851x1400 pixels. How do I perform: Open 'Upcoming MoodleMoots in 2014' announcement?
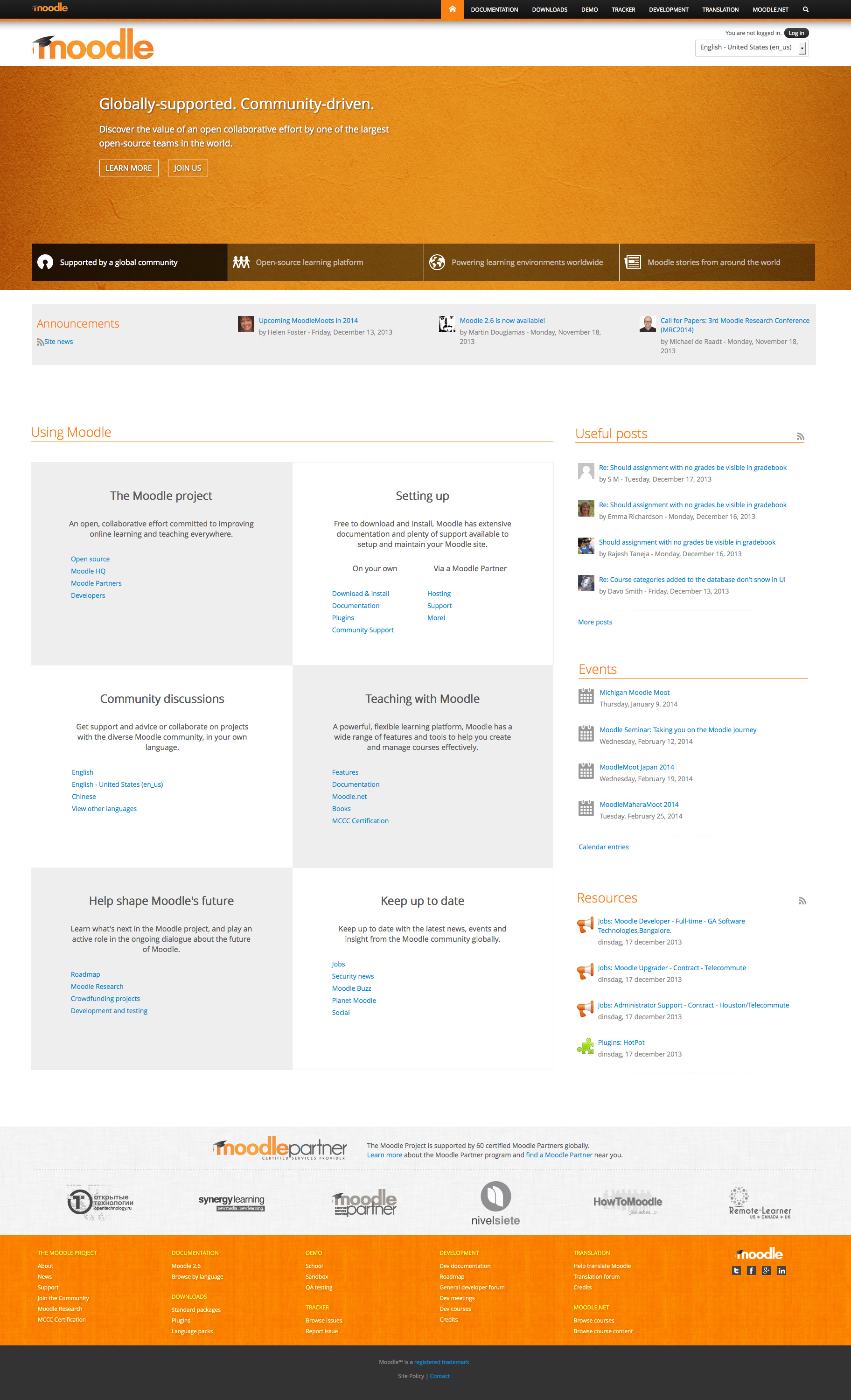click(308, 321)
